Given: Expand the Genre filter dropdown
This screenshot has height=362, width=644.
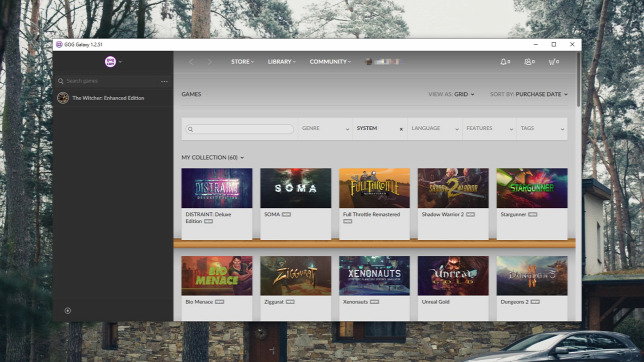Looking at the screenshot, I should pyautogui.click(x=325, y=129).
